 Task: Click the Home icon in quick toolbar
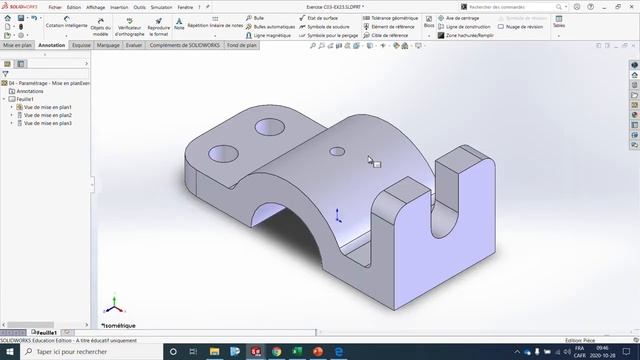click(x=8, y=18)
